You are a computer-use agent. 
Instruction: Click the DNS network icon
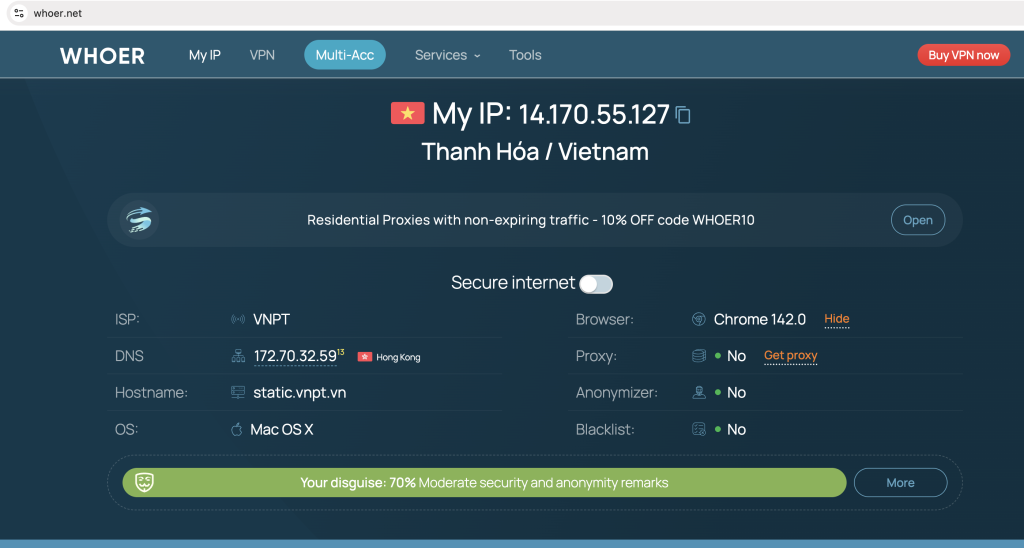click(238, 356)
